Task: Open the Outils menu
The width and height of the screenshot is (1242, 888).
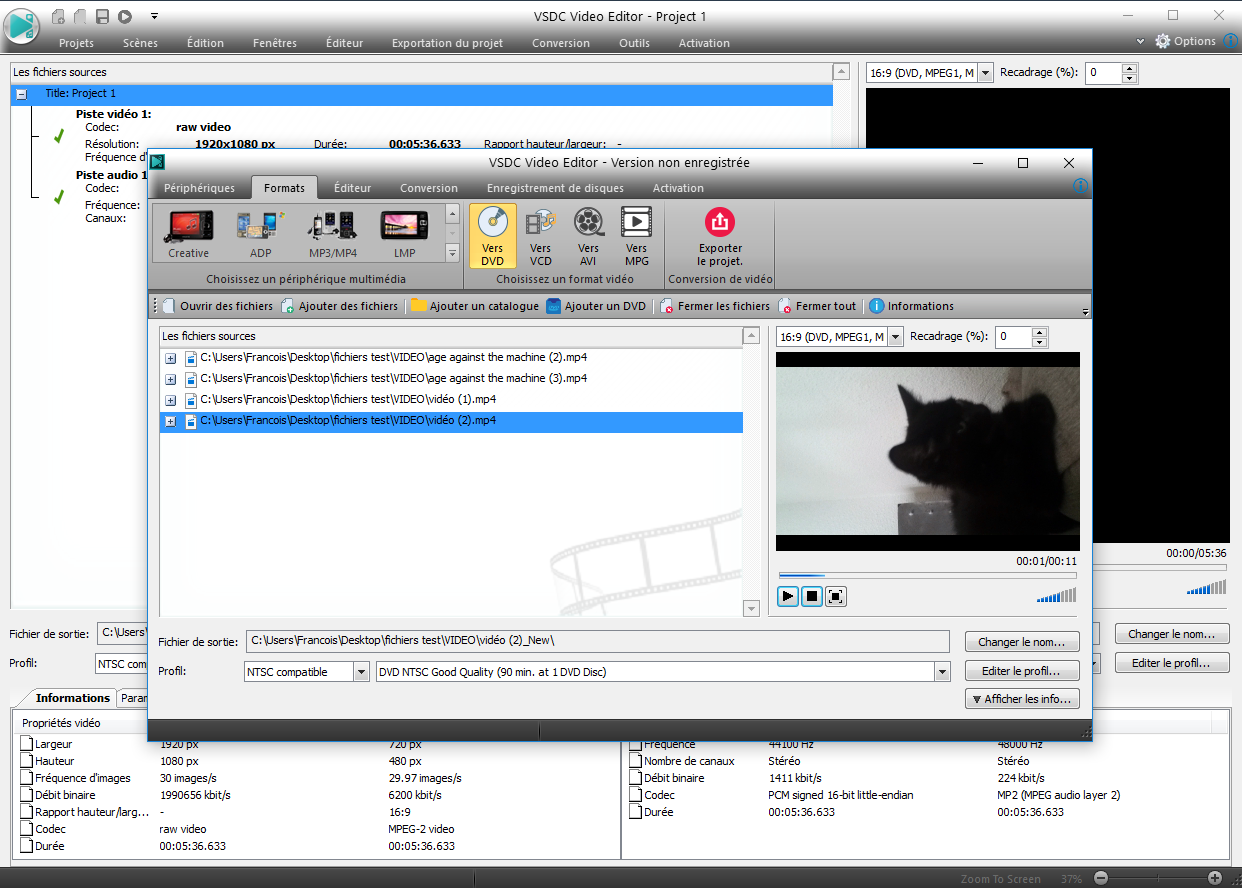Action: (x=634, y=43)
